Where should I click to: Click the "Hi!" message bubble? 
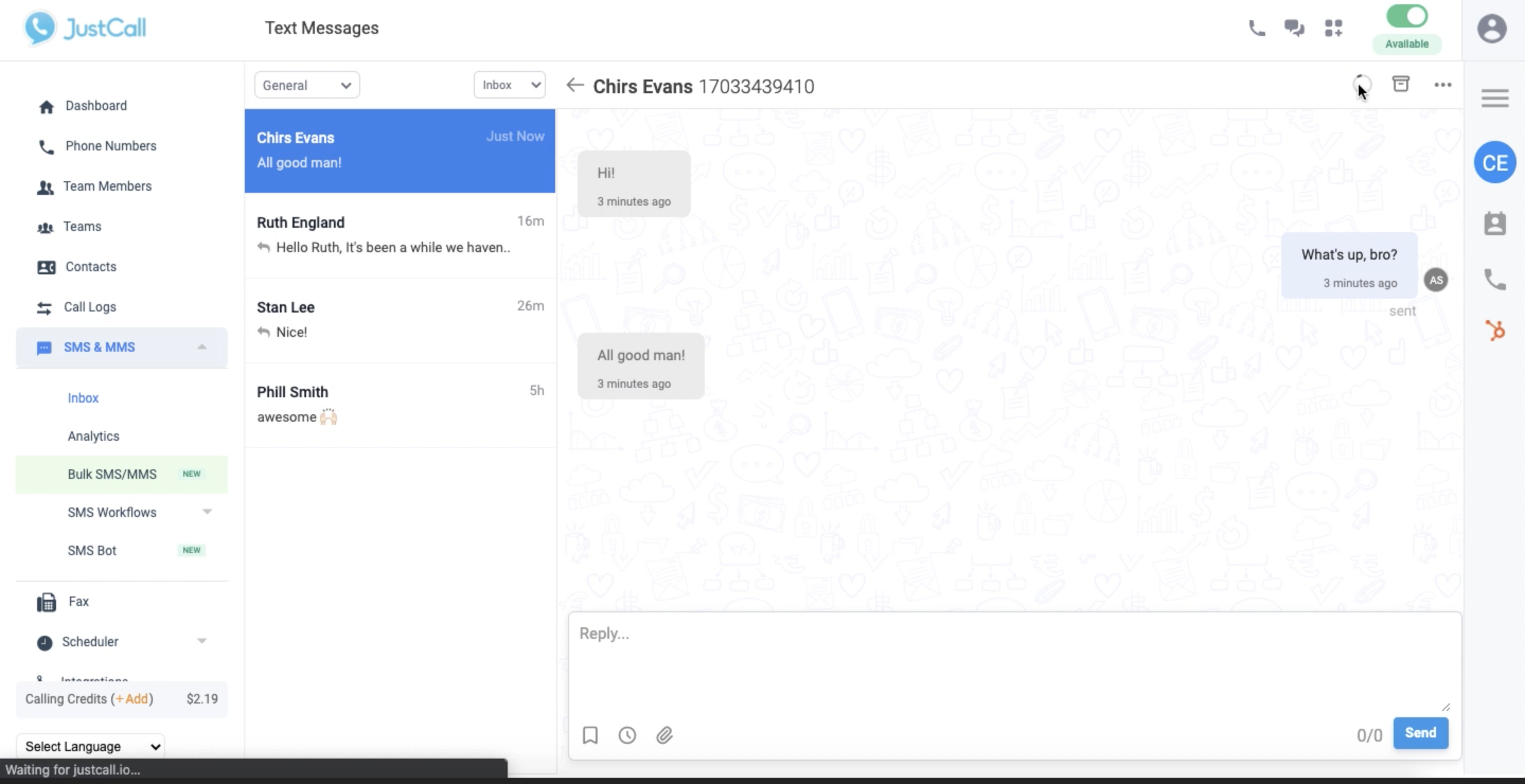633,183
